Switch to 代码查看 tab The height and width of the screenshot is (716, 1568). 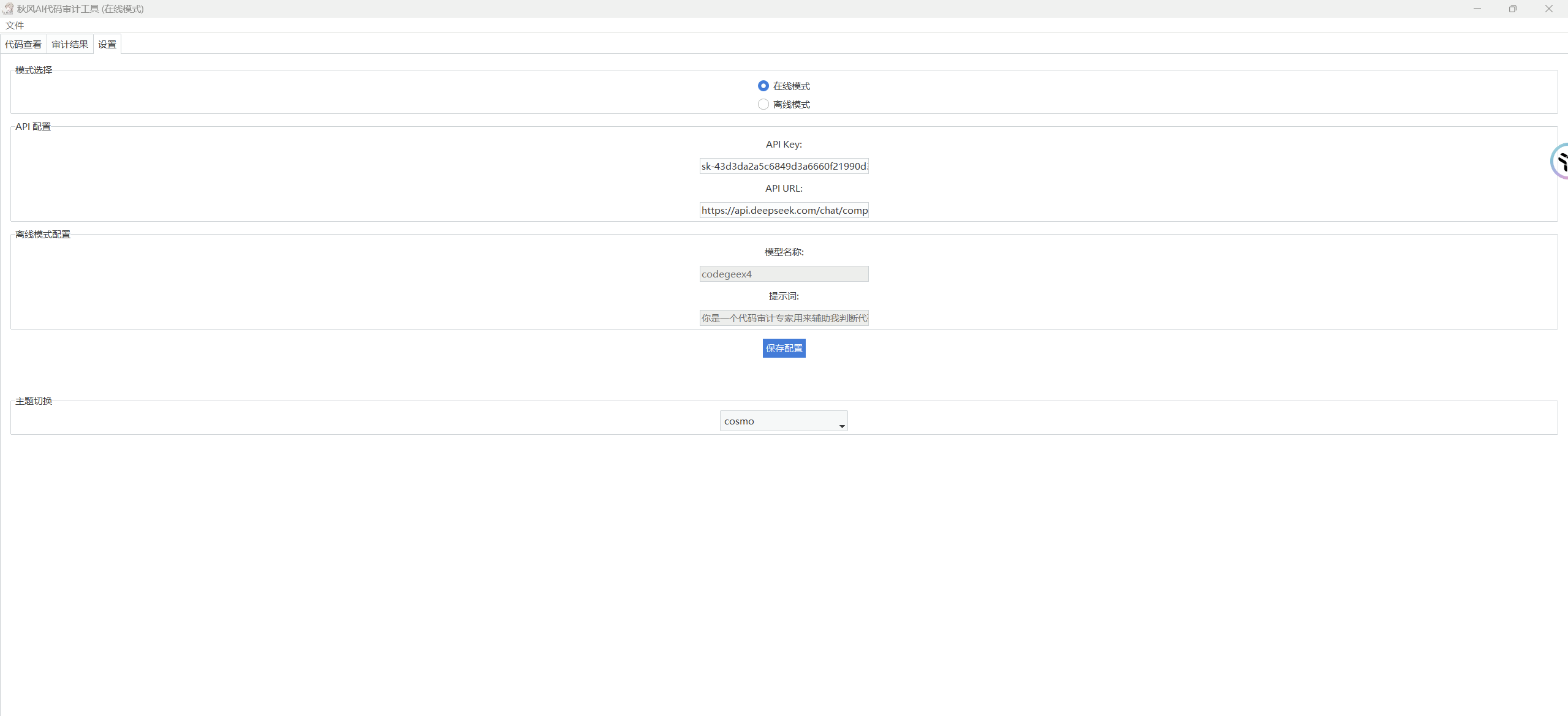[x=23, y=44]
